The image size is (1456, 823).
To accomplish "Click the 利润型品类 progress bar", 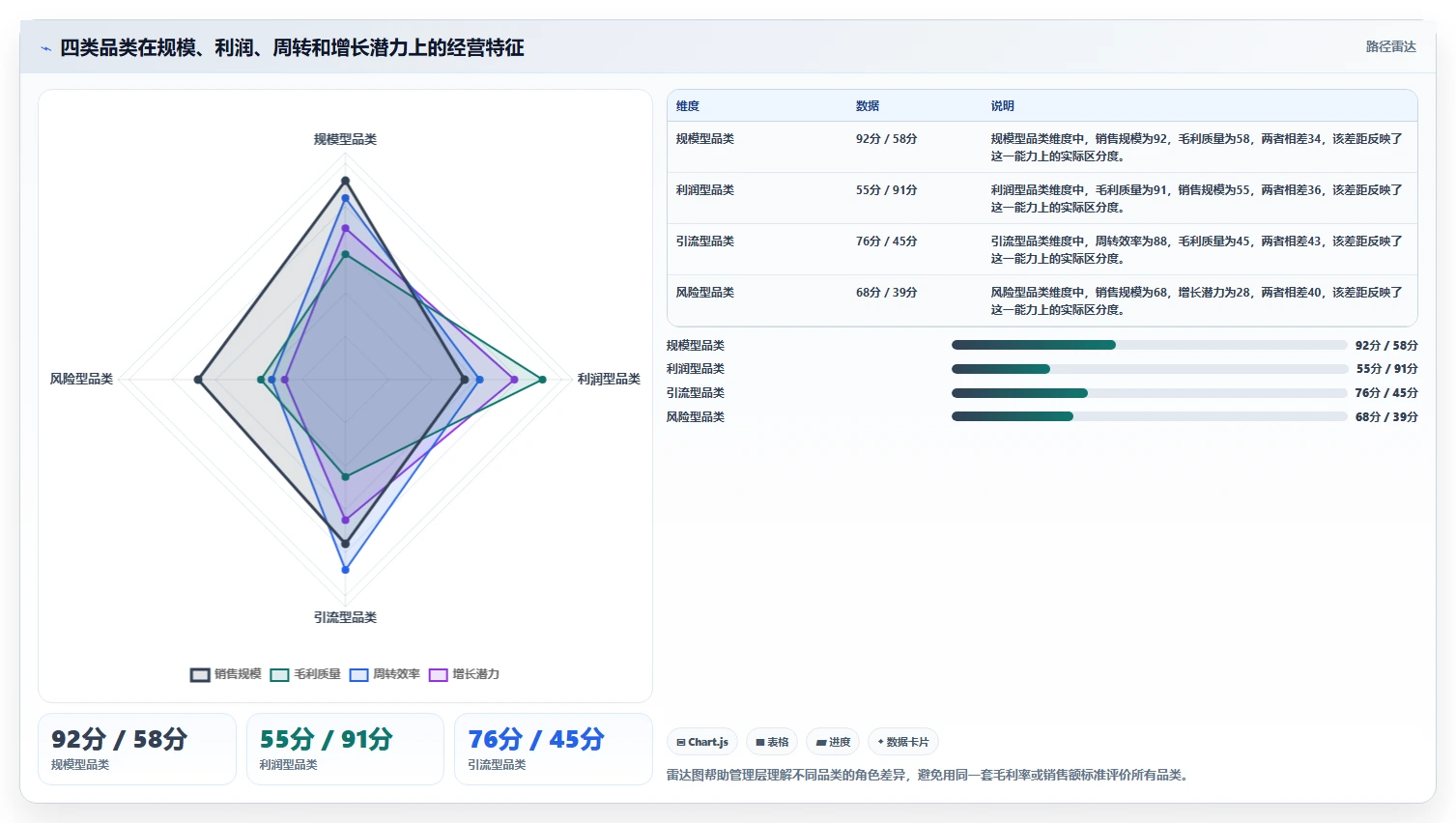I will [x=1149, y=369].
